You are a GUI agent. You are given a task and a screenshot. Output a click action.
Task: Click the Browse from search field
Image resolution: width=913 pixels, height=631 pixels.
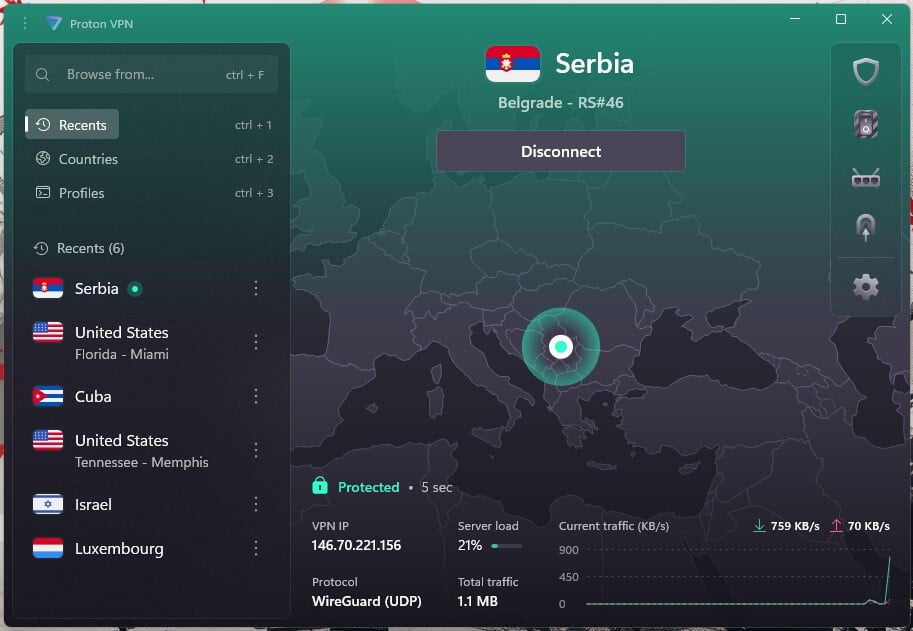151,75
